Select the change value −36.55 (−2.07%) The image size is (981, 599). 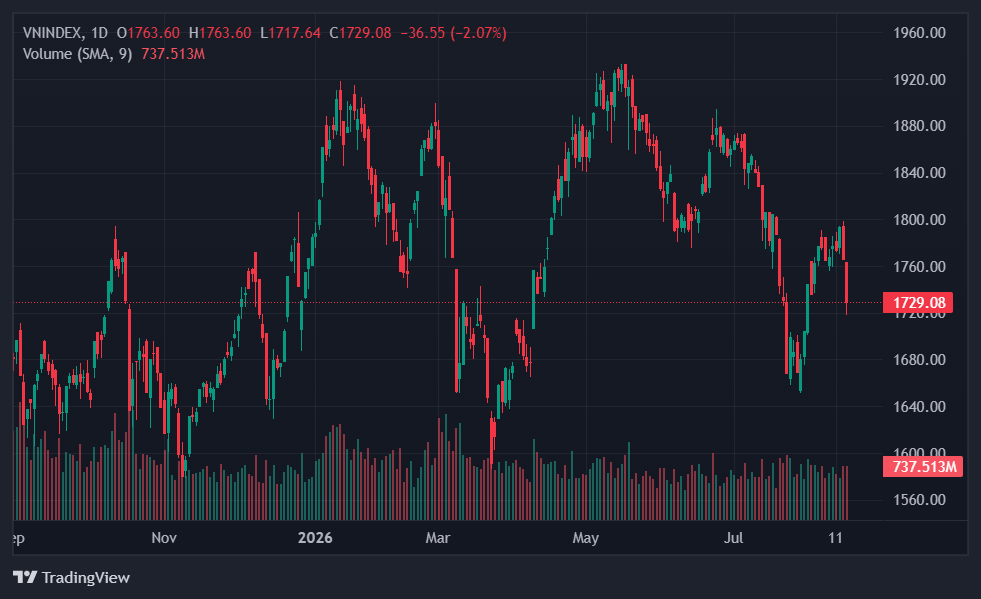[454, 33]
